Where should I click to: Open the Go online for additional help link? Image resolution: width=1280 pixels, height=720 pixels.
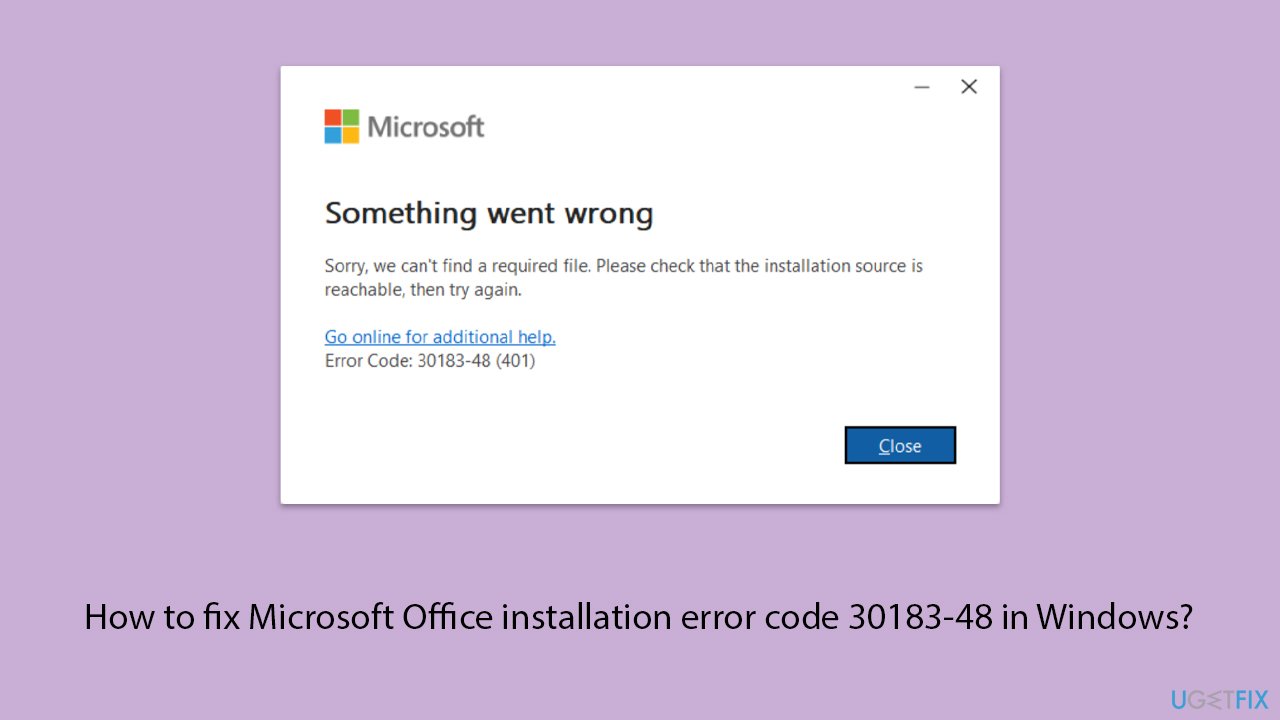coord(440,337)
